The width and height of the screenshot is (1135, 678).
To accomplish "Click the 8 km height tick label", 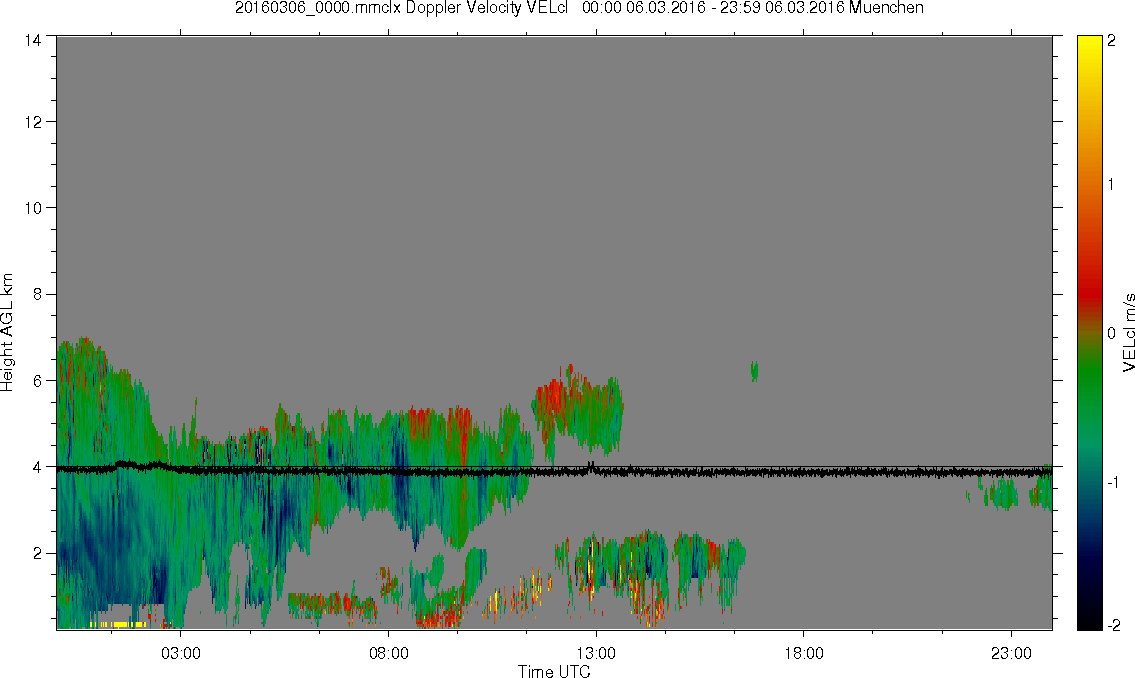I will [x=37, y=294].
